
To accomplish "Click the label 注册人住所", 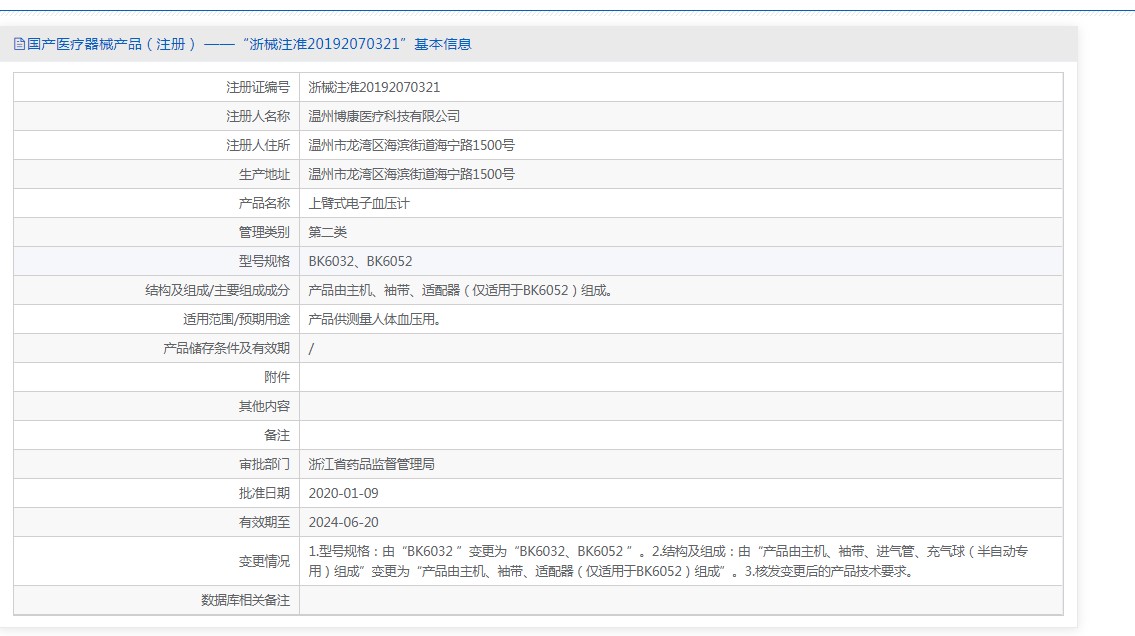I will point(258,145).
